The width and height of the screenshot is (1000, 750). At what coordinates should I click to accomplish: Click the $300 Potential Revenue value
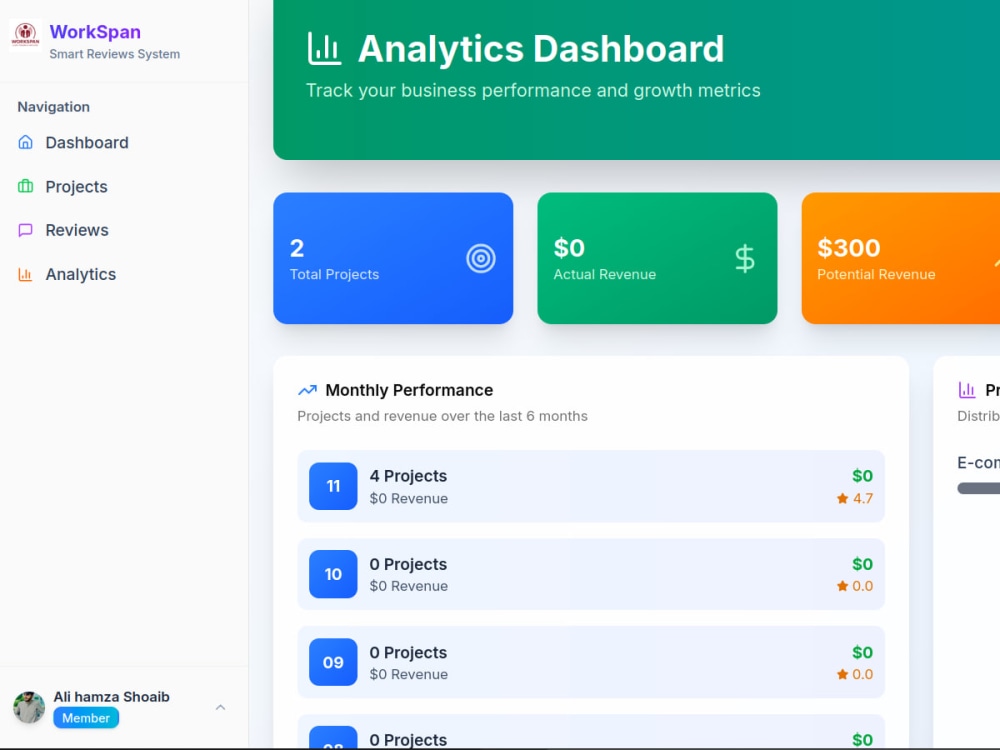tap(849, 247)
